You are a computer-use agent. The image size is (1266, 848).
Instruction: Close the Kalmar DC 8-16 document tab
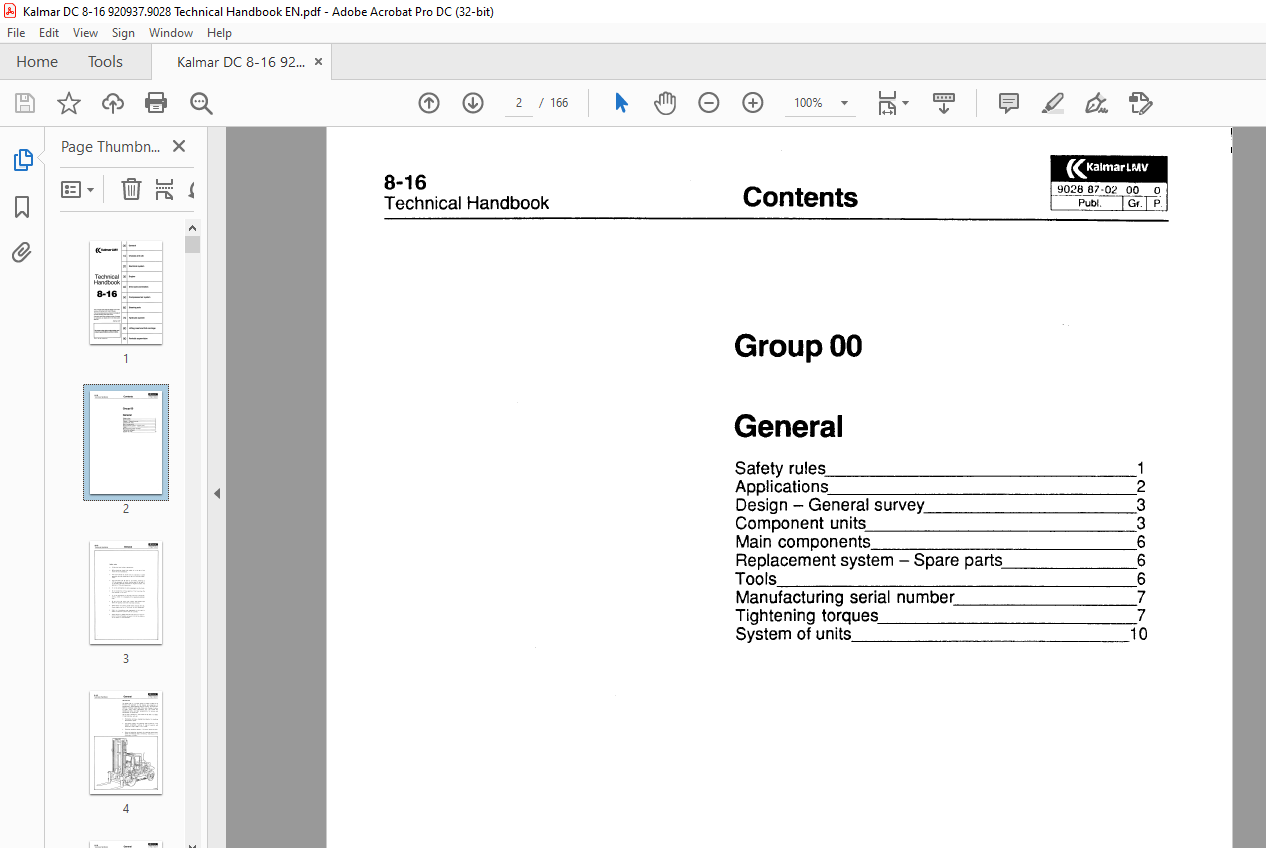point(318,62)
